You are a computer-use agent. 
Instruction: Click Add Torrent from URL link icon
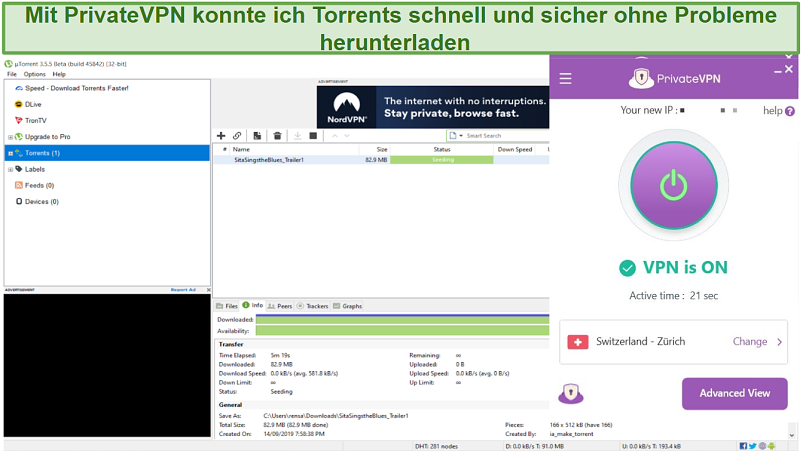tap(237, 136)
